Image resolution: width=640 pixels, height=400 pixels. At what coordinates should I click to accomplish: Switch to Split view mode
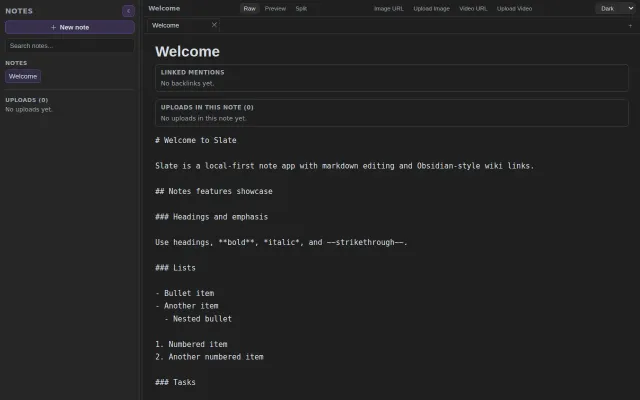pos(301,9)
